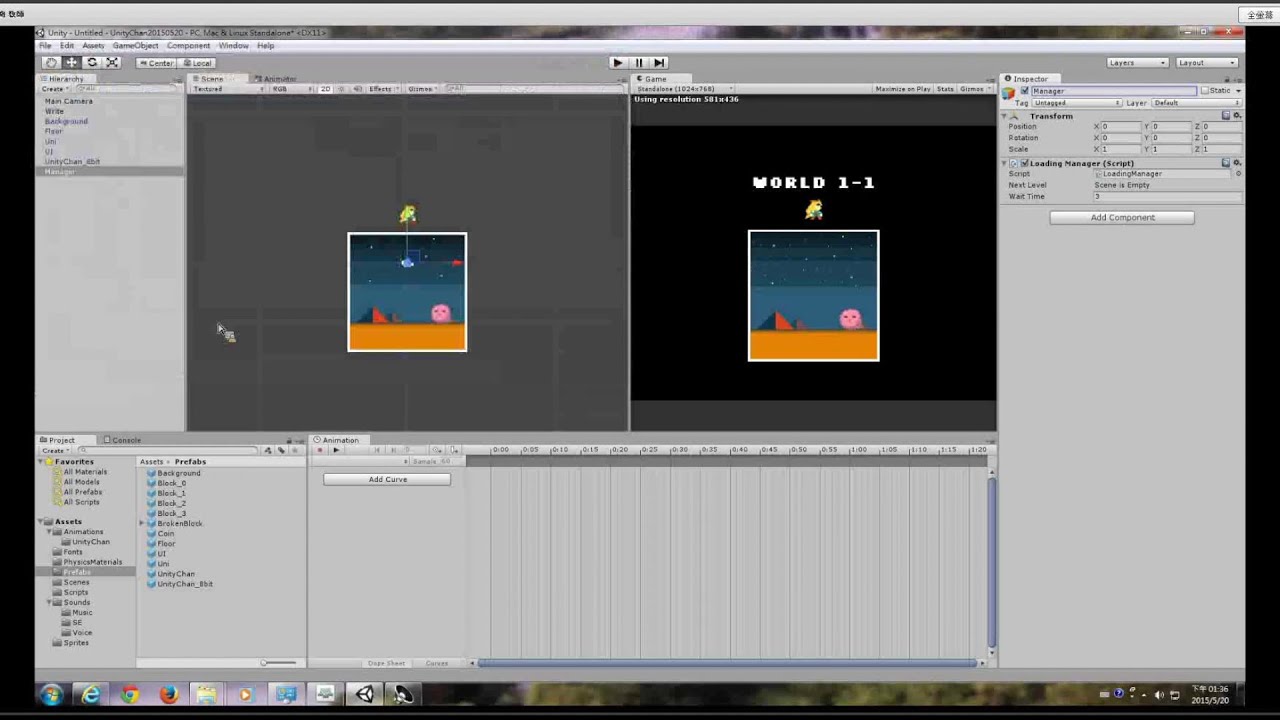This screenshot has width=1280, height=720.
Task: Select the Scale tool in toolbar
Action: pos(112,62)
